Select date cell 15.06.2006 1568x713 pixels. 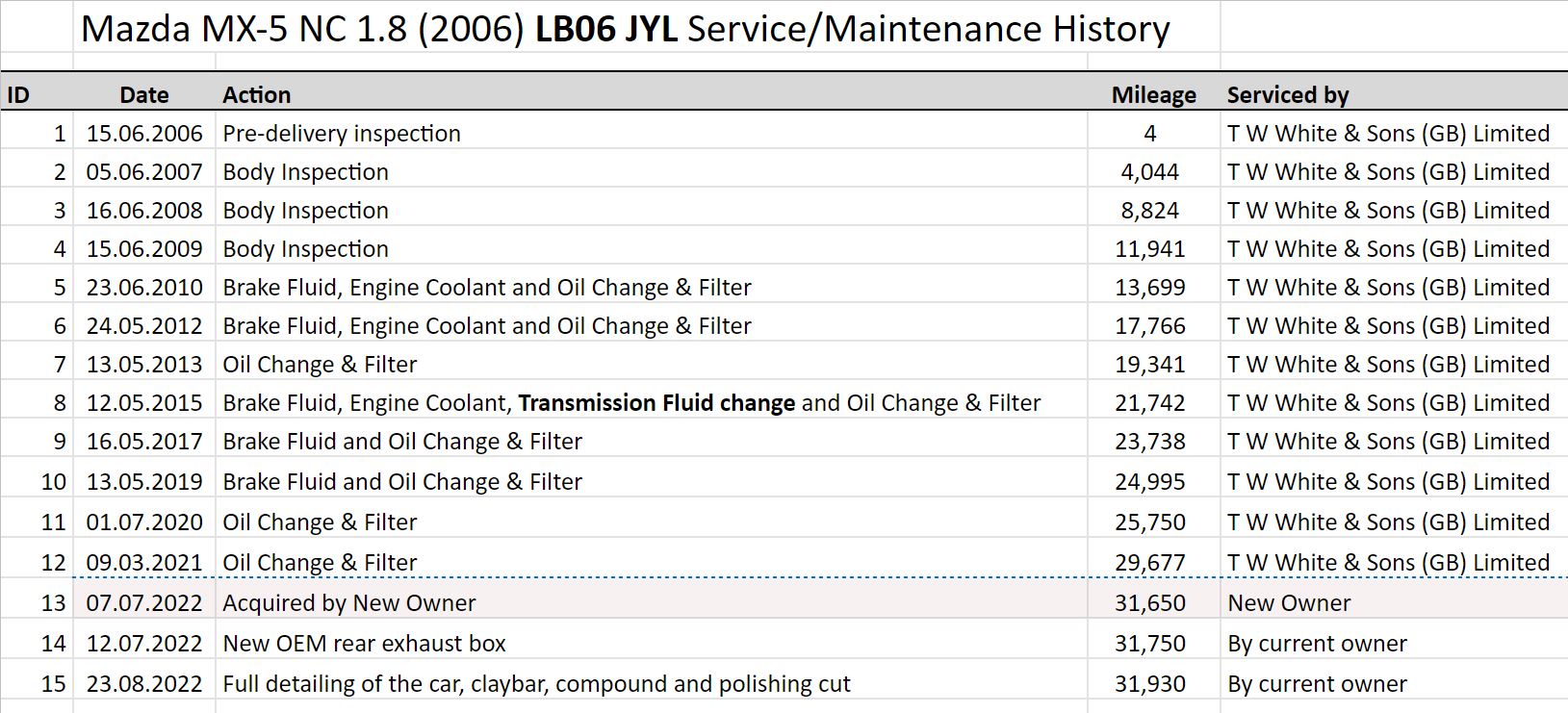click(144, 133)
